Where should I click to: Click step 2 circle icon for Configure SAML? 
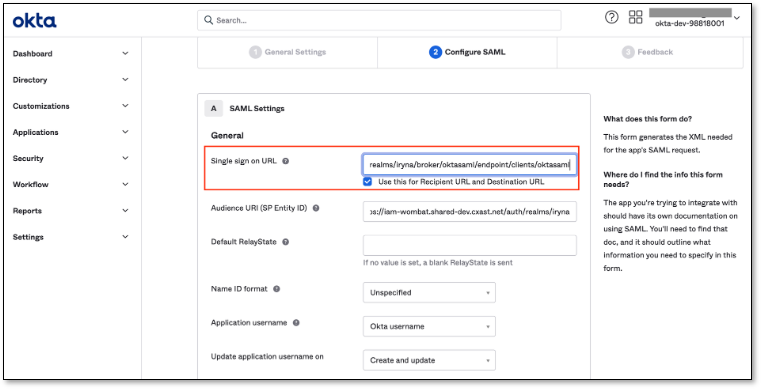click(435, 52)
